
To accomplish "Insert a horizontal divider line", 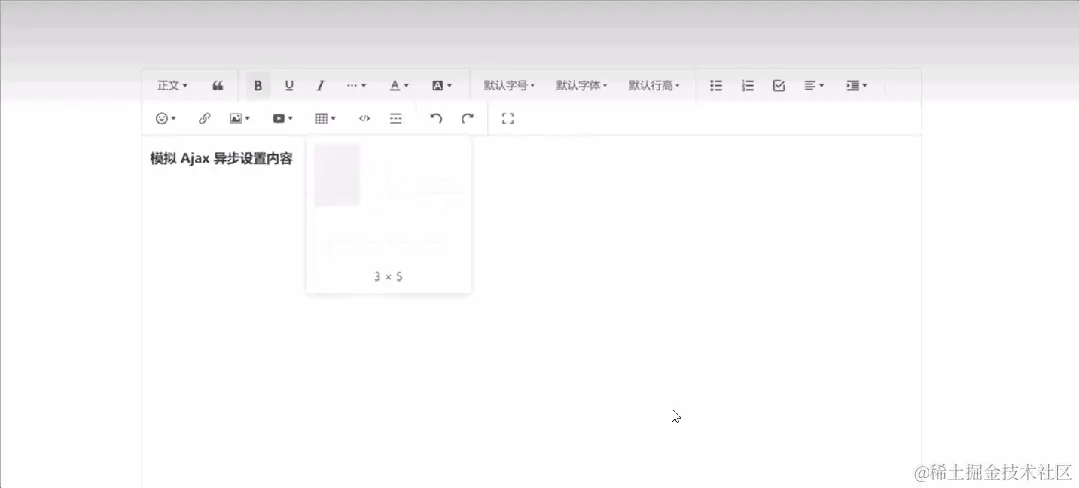I will [396, 118].
